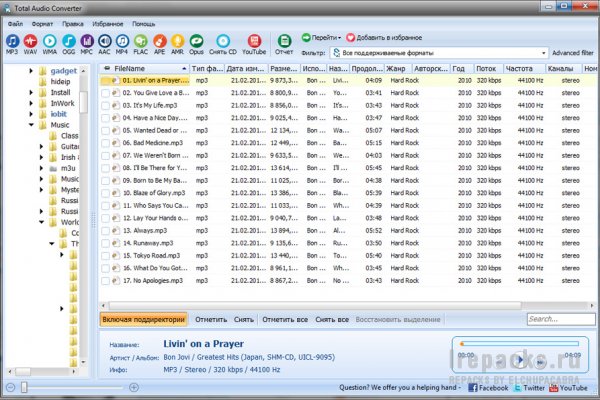Open YouTube link in footer
The image size is (600, 400).
pos(568,388)
